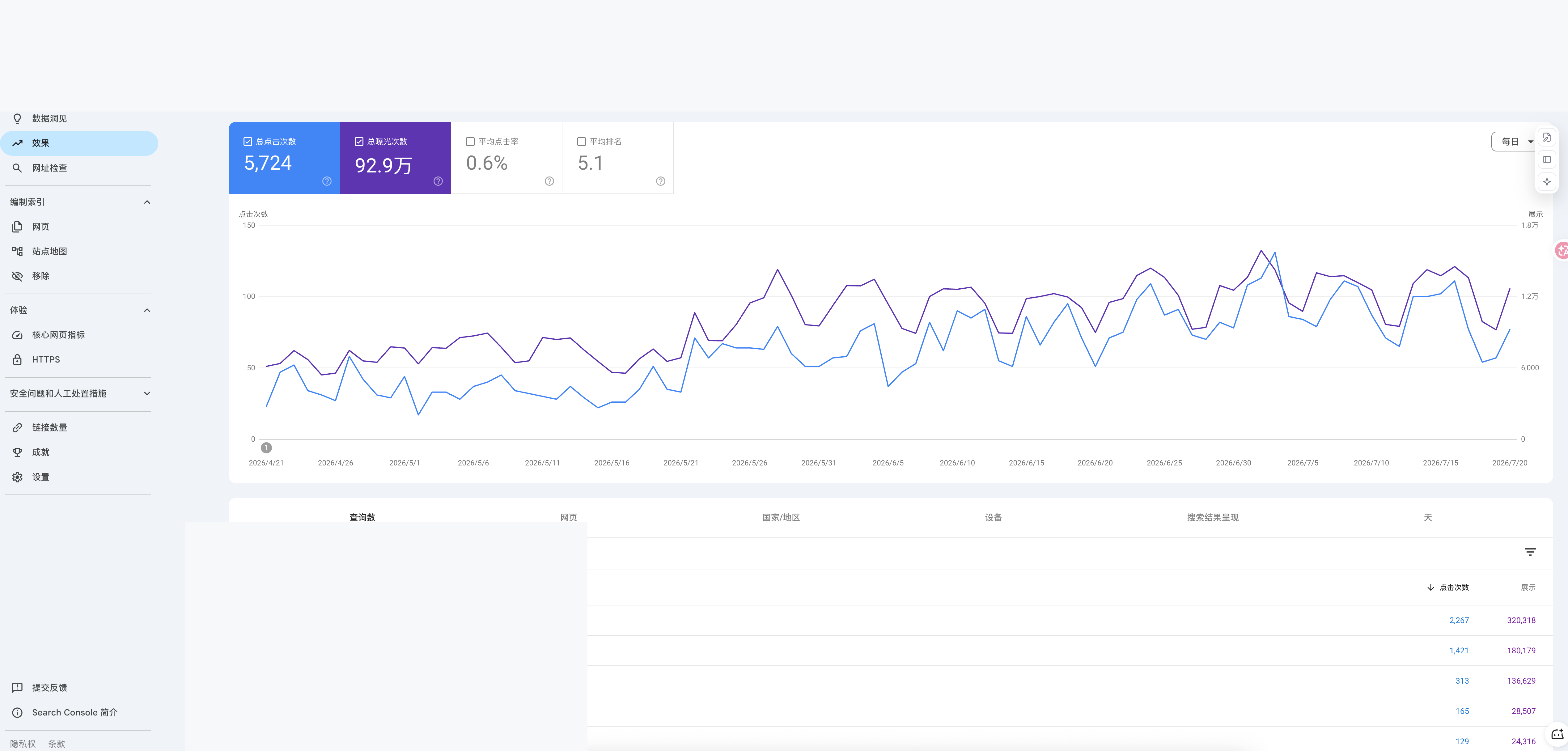The width and height of the screenshot is (1568, 751).
Task: Click the 165 clicks value
Action: pos(1462,711)
